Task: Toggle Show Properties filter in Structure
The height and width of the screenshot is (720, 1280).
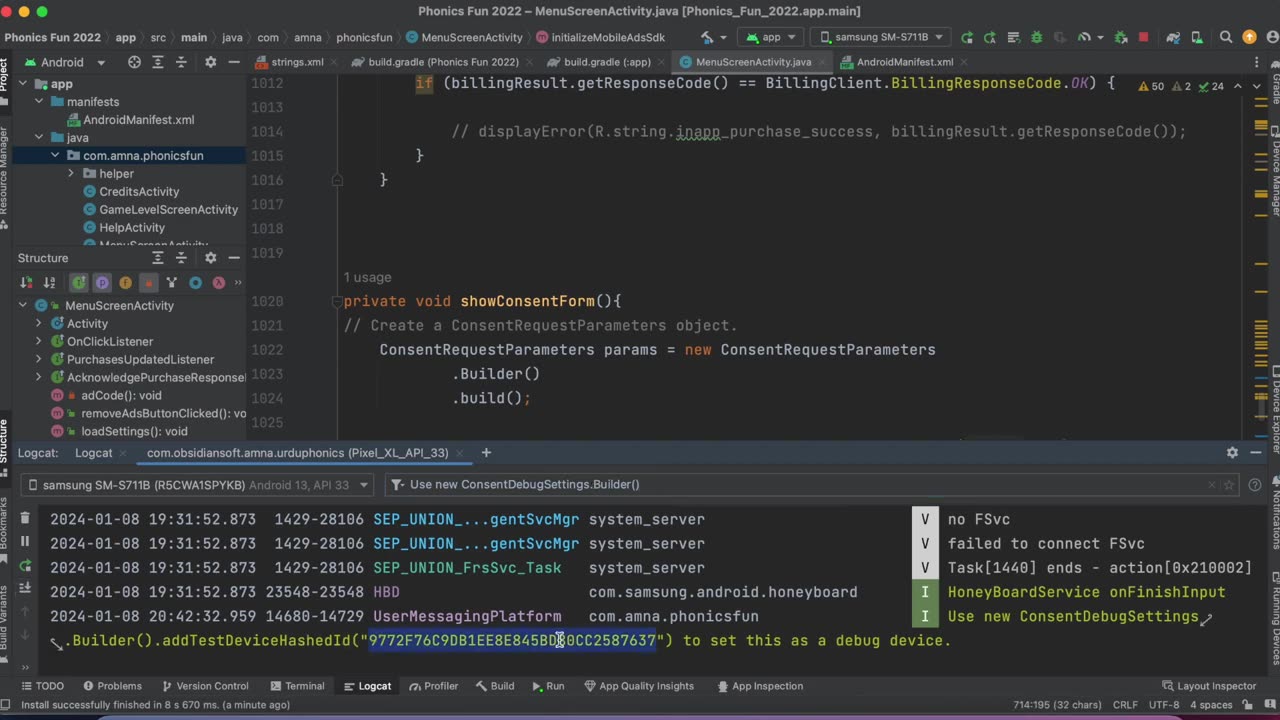Action: tap(102, 283)
